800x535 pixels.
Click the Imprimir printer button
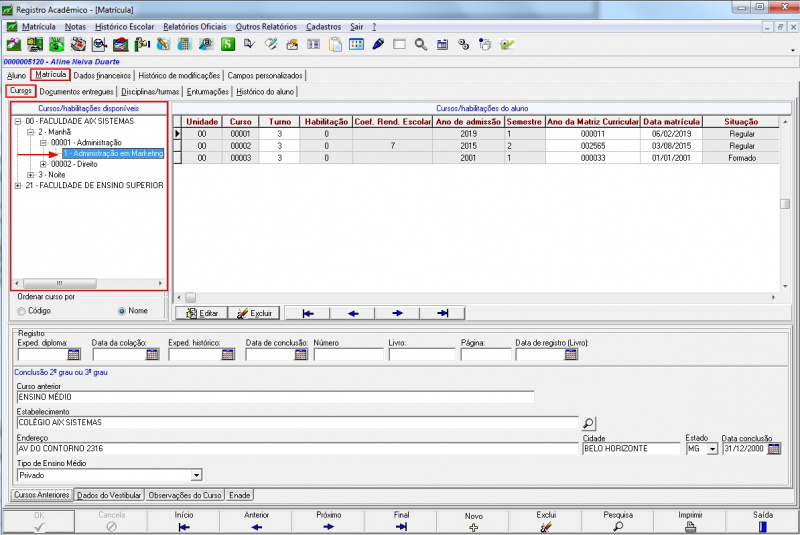691,521
